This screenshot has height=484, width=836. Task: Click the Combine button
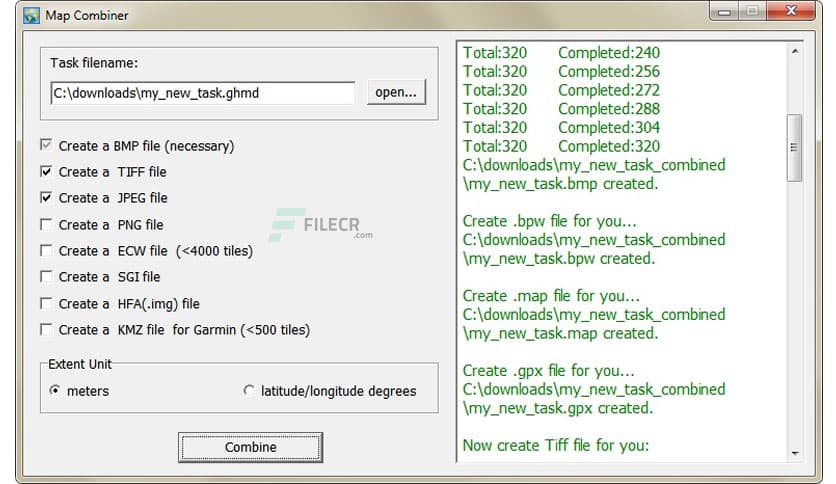[x=251, y=447]
